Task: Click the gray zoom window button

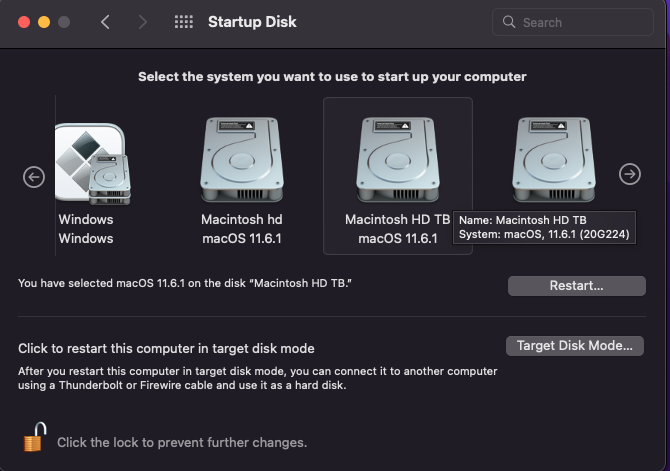Action: 64,22
